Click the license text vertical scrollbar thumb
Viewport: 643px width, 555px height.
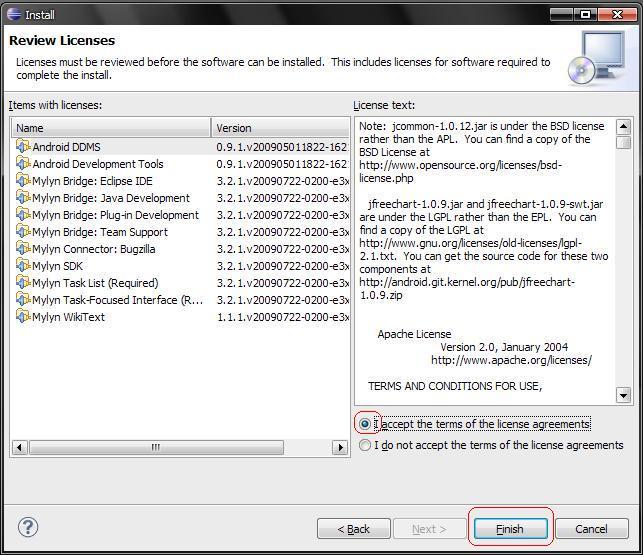623,142
